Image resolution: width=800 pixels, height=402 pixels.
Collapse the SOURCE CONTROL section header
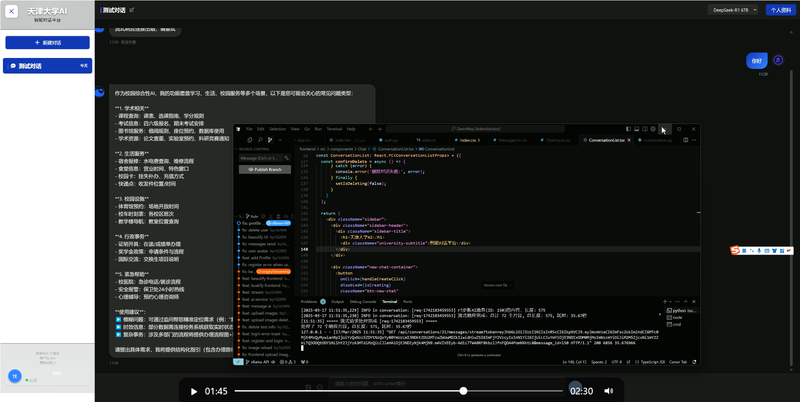(x=262, y=149)
